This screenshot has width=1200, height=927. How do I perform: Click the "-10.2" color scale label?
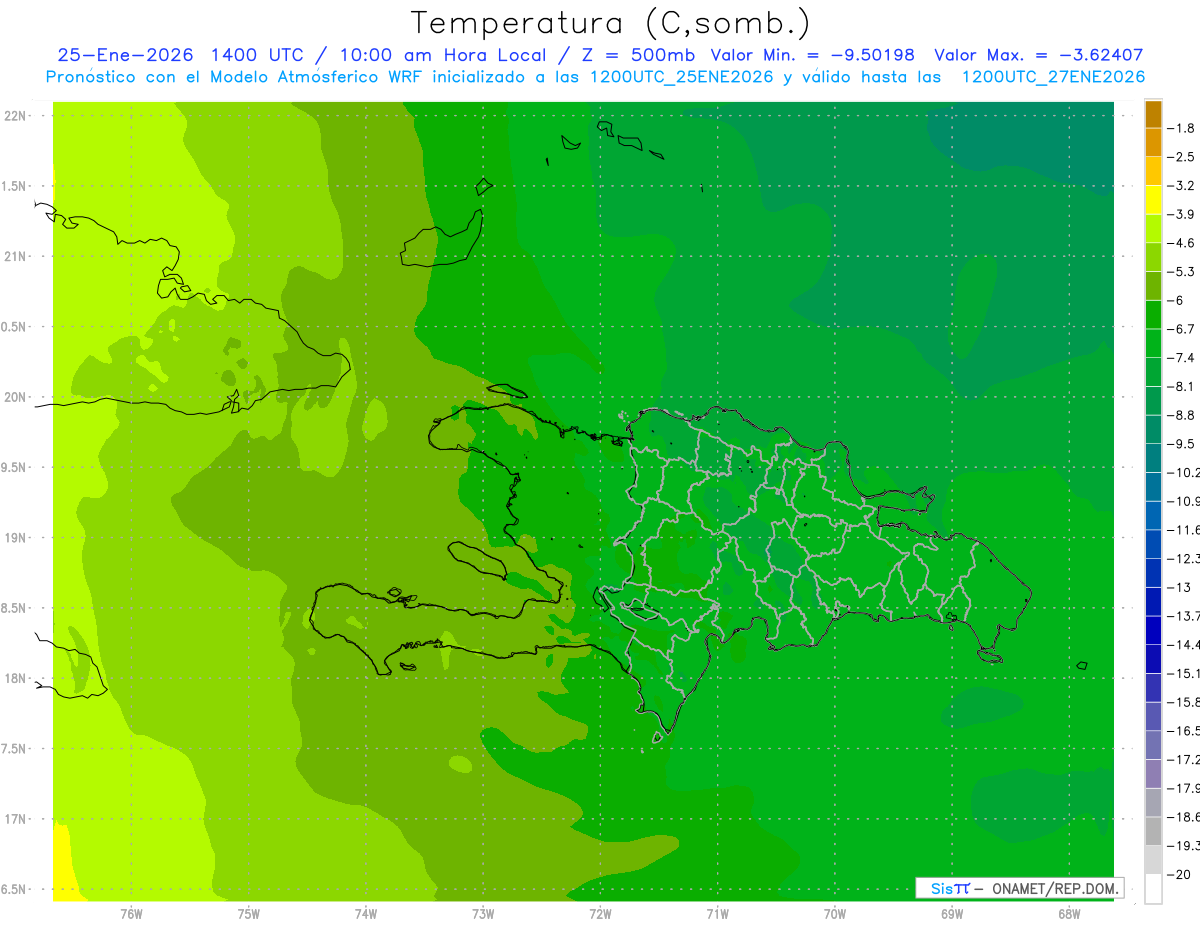click(1184, 472)
